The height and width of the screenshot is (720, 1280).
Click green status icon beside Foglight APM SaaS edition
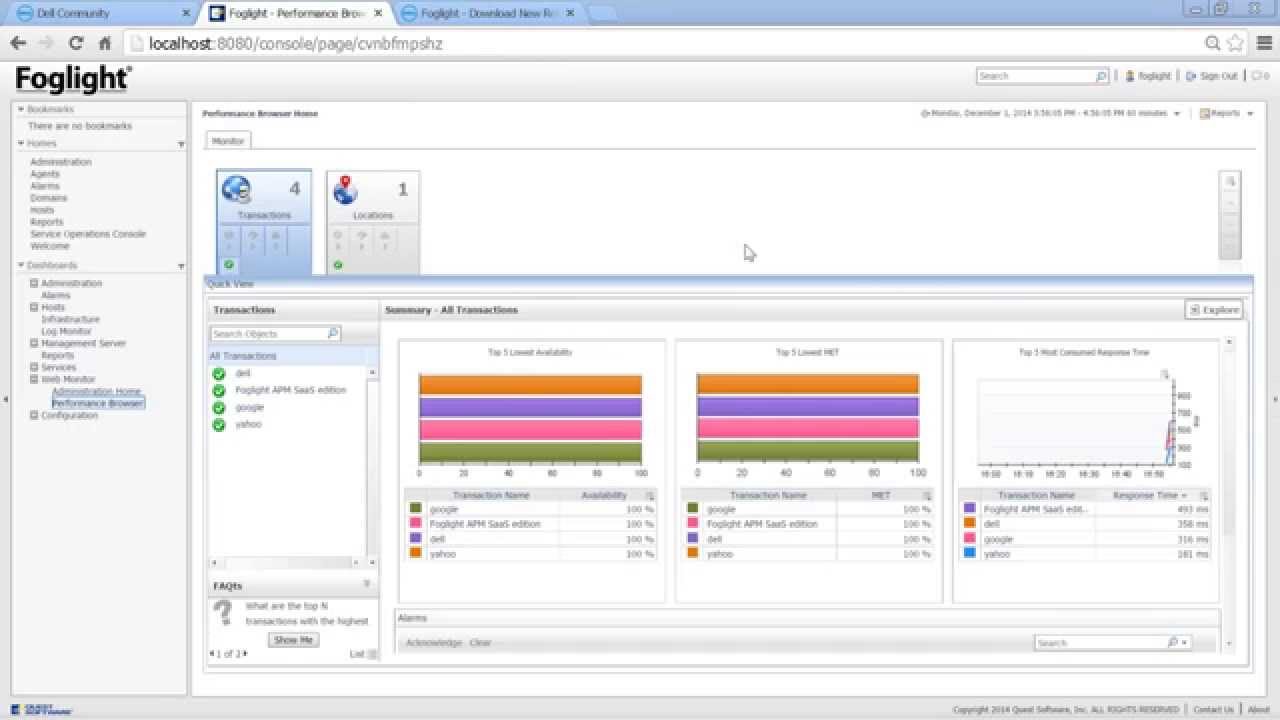pos(219,391)
